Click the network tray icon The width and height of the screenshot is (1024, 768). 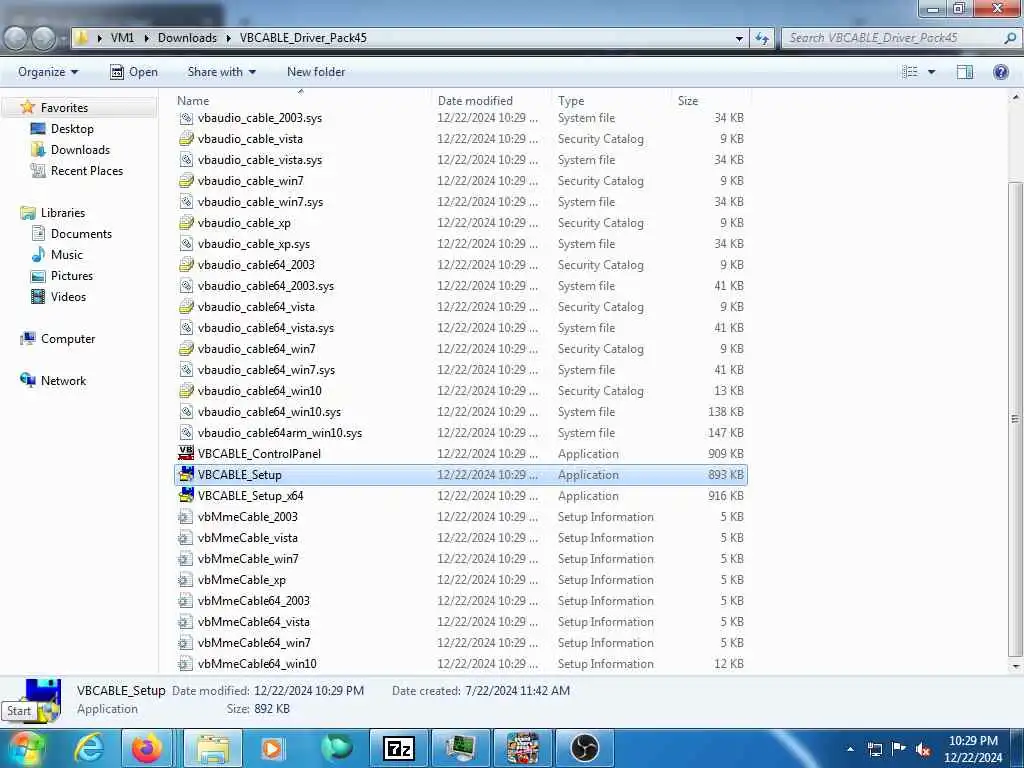(875, 749)
